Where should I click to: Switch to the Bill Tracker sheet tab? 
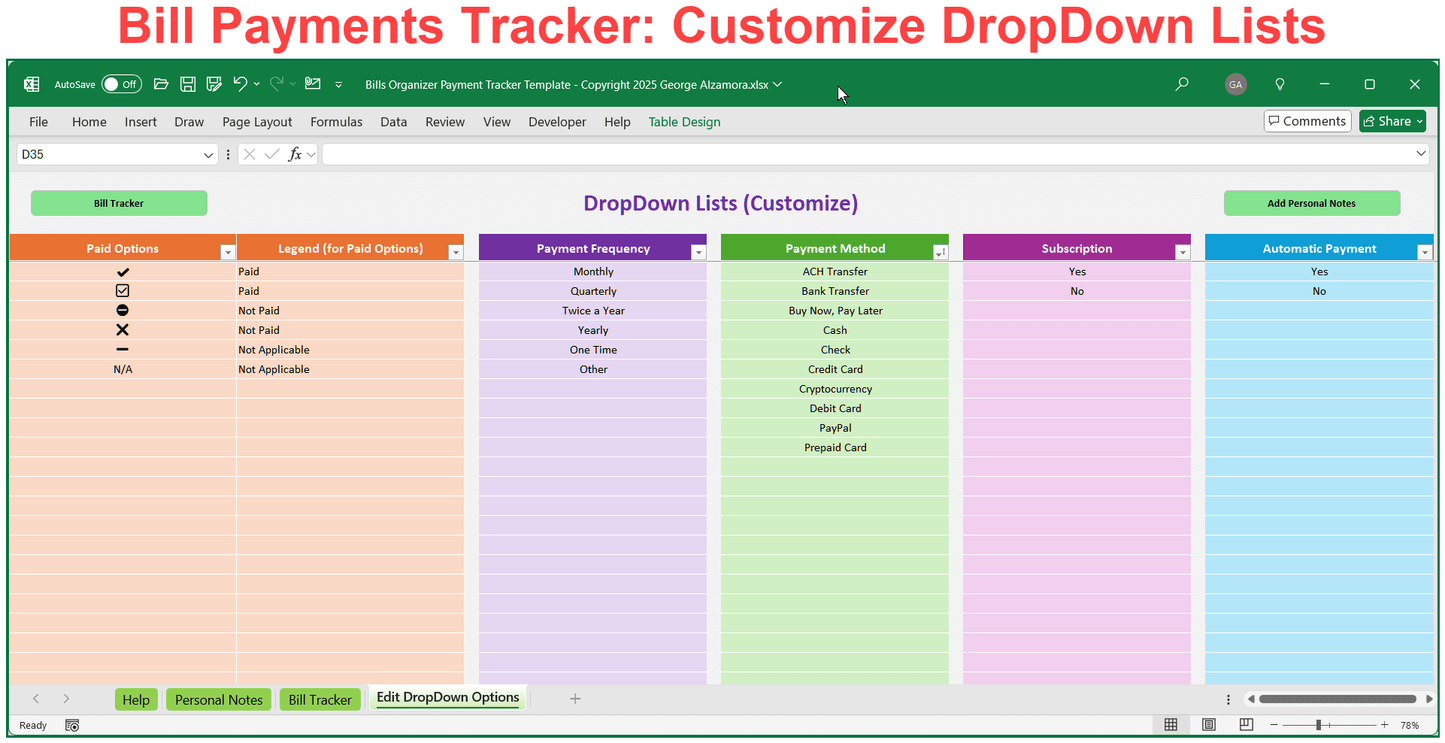coord(320,700)
